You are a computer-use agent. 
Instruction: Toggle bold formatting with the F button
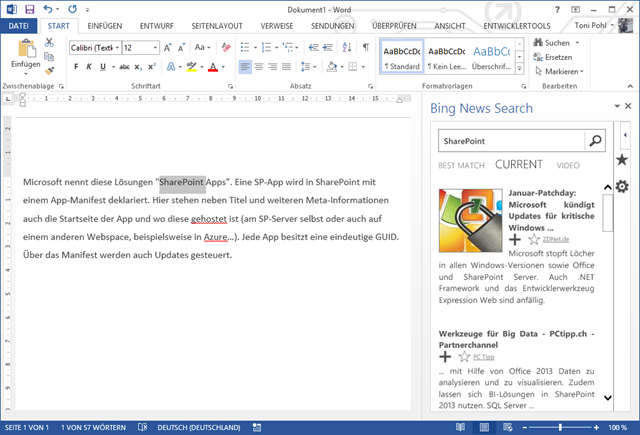tap(74, 67)
